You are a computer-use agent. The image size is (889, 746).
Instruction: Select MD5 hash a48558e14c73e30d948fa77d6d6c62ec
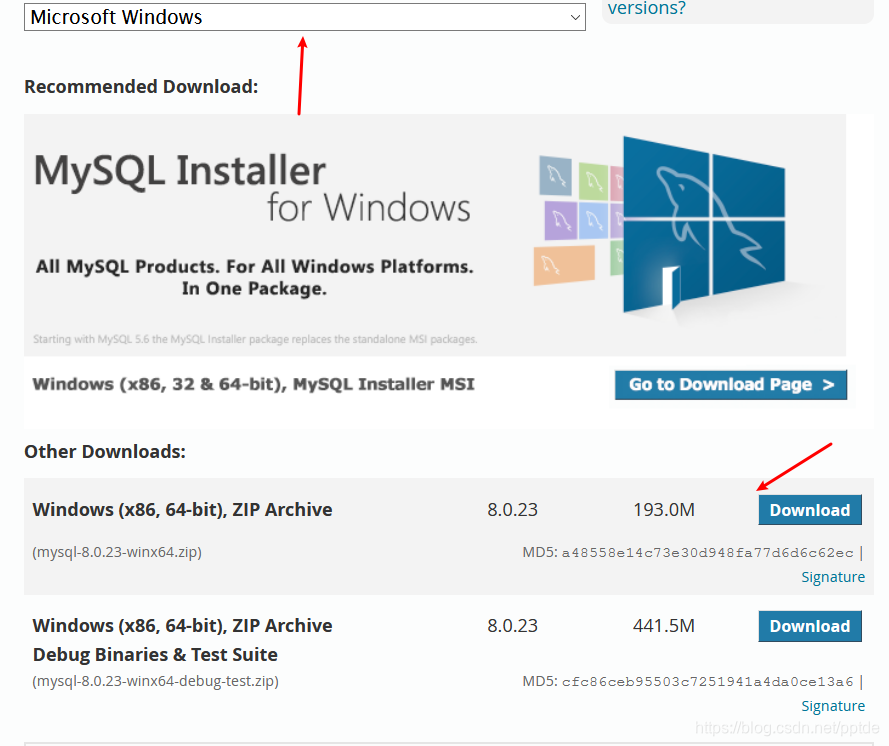[x=707, y=553]
